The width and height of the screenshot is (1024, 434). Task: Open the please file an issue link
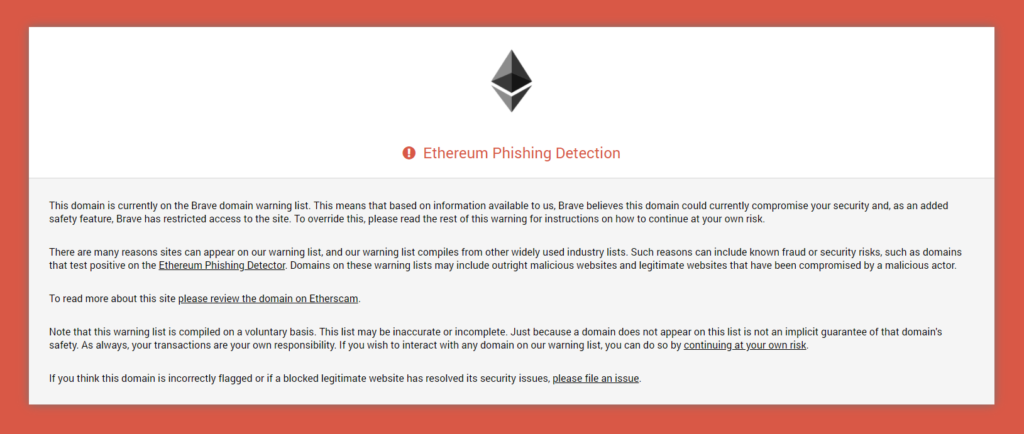pos(596,378)
